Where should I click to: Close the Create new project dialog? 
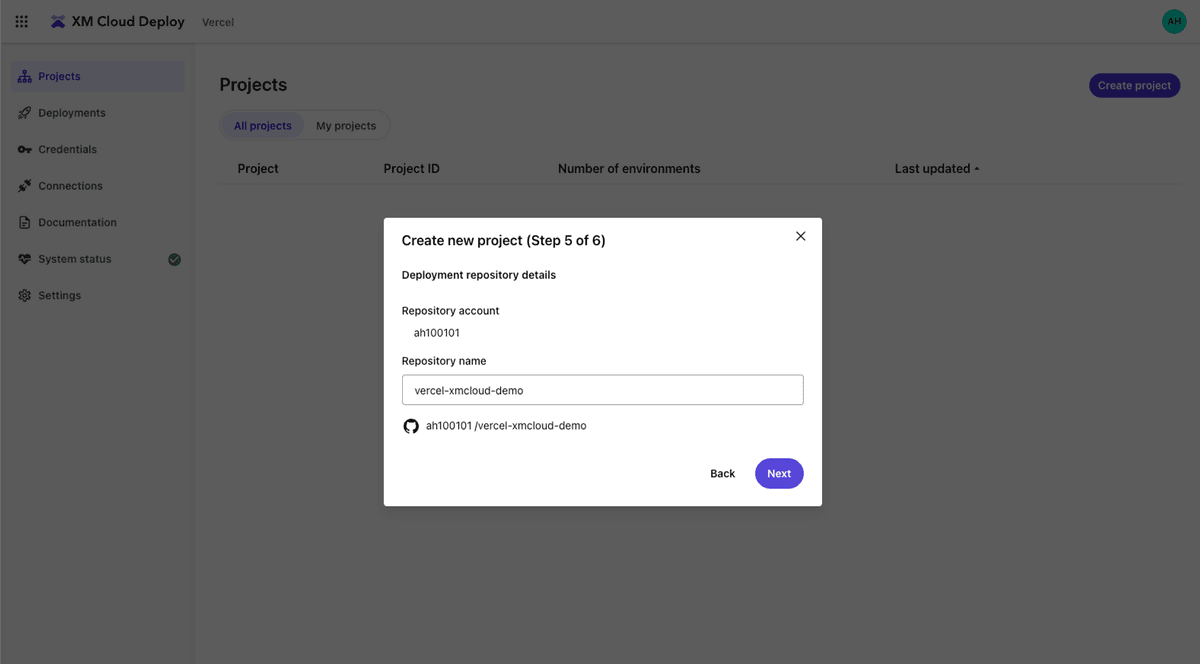[800, 236]
